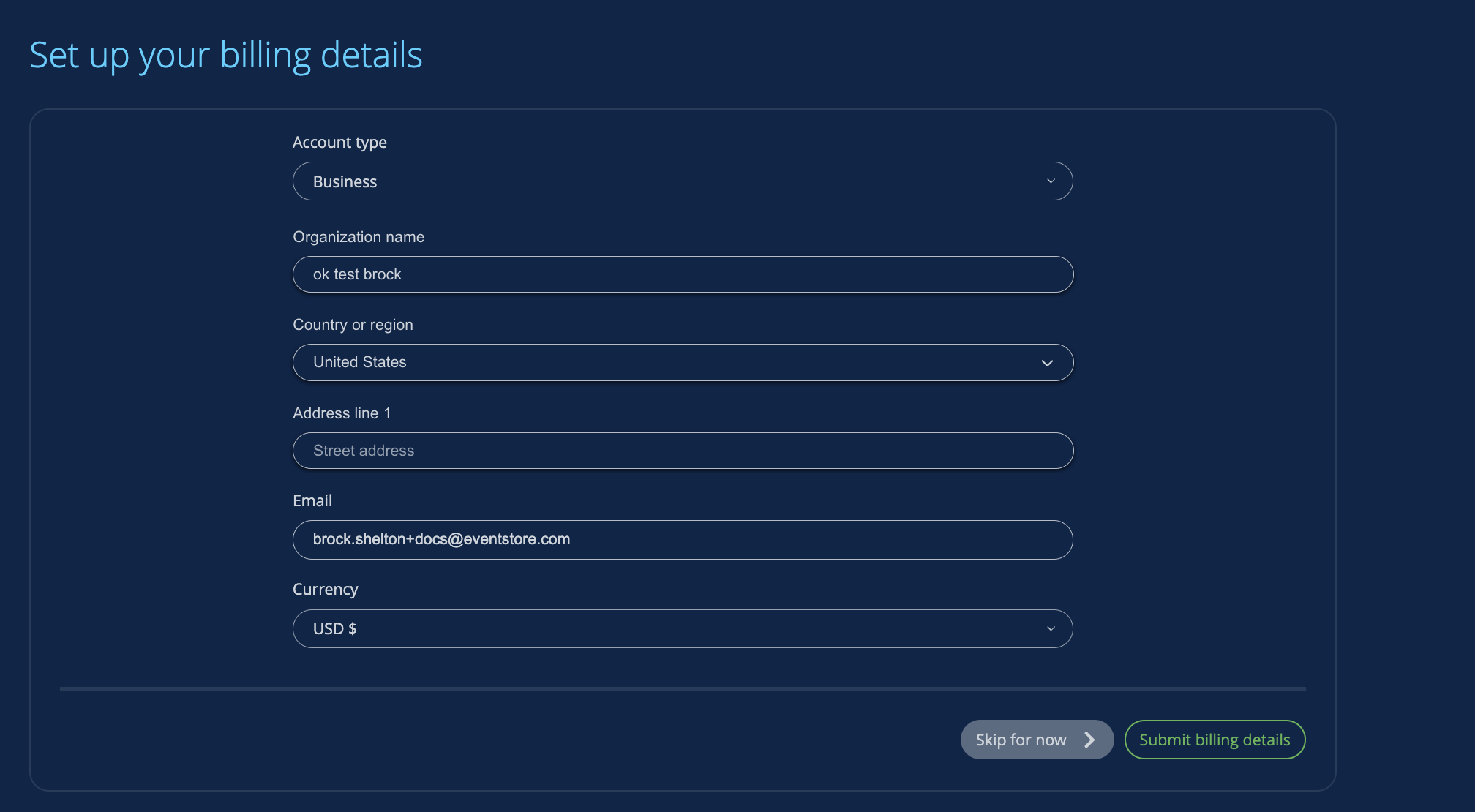Open the Account type dropdown showing Business
The width and height of the screenshot is (1475, 812).
tap(683, 181)
